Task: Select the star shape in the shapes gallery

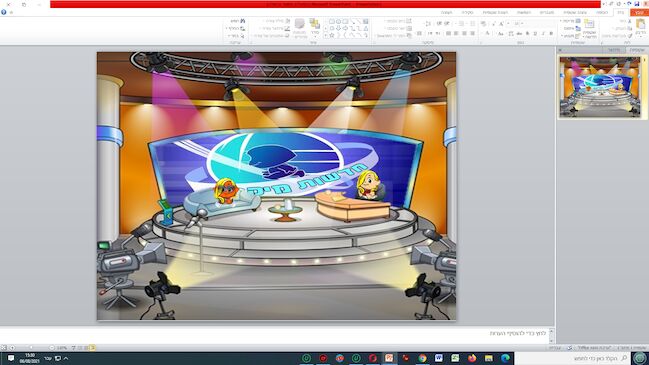Action: tap(332, 36)
